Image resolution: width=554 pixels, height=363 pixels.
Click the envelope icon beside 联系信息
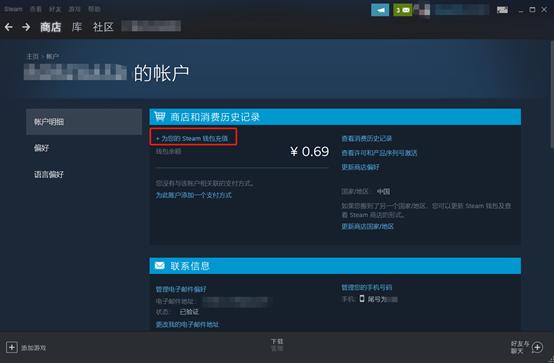pos(160,265)
